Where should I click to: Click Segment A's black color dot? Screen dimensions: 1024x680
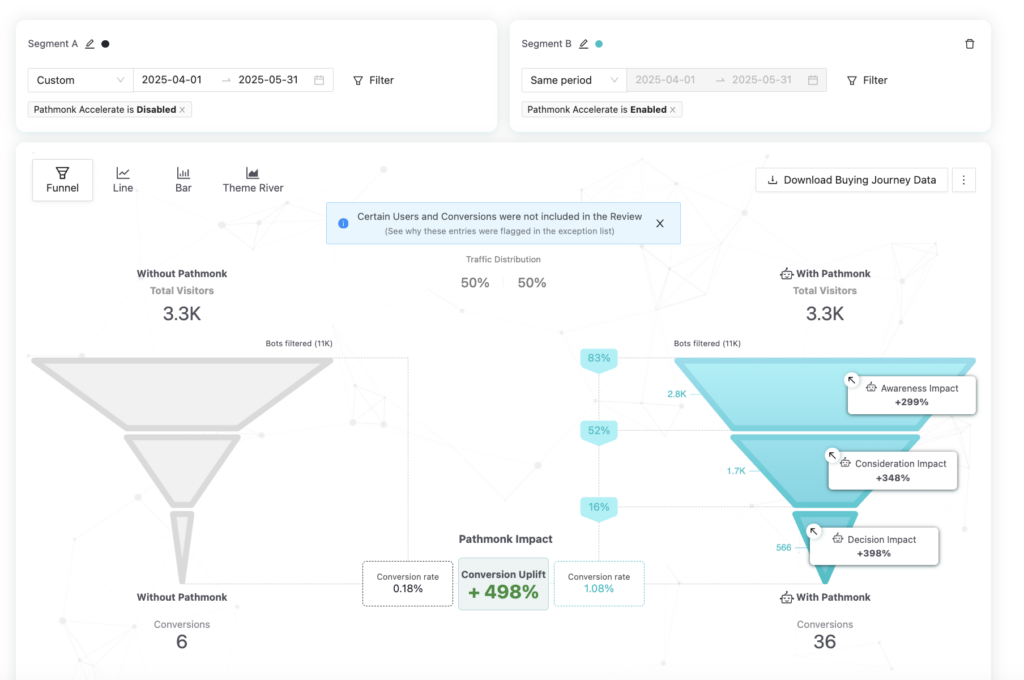(104, 44)
